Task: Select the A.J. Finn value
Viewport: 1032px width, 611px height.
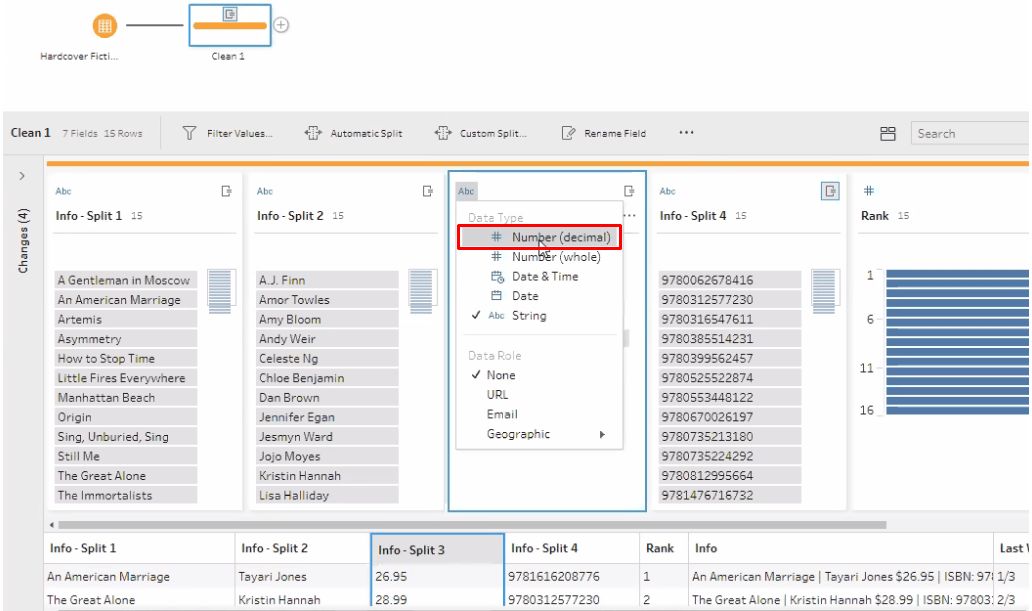Action: click(x=327, y=280)
